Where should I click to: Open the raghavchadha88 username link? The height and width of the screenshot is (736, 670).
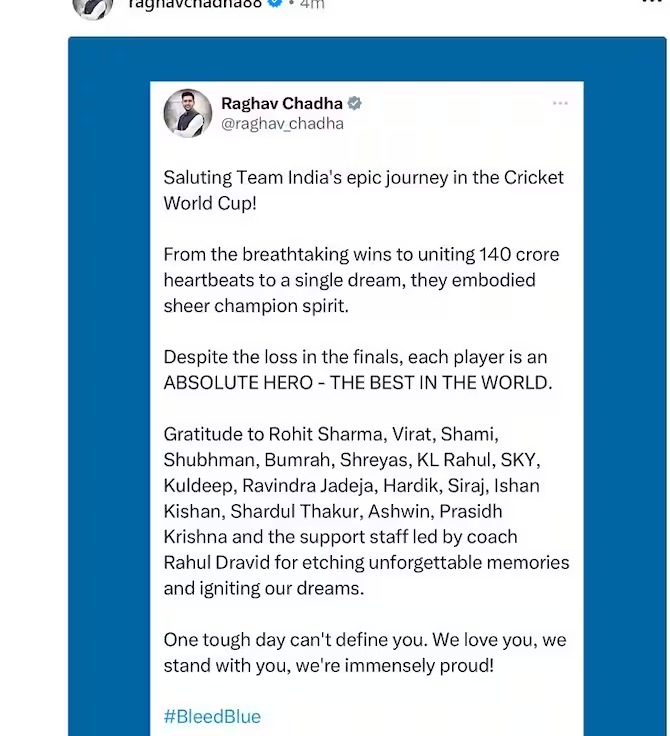point(194,4)
